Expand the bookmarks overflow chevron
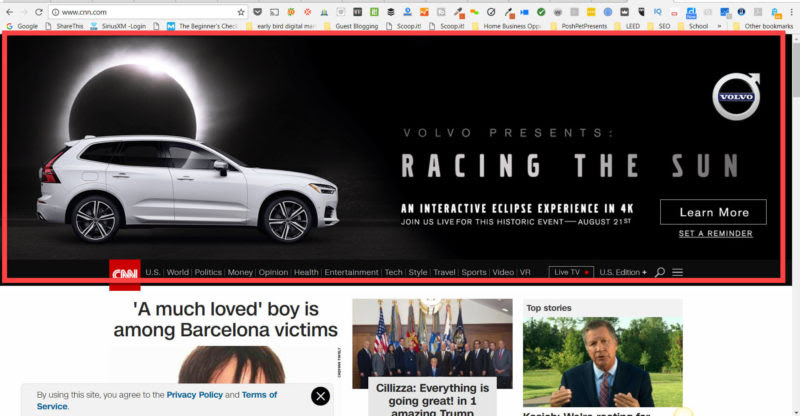The width and height of the screenshot is (800, 416). [719, 26]
